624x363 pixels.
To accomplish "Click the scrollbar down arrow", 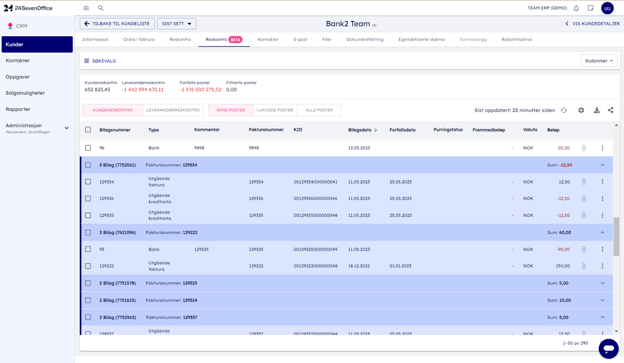I will coord(616,331).
